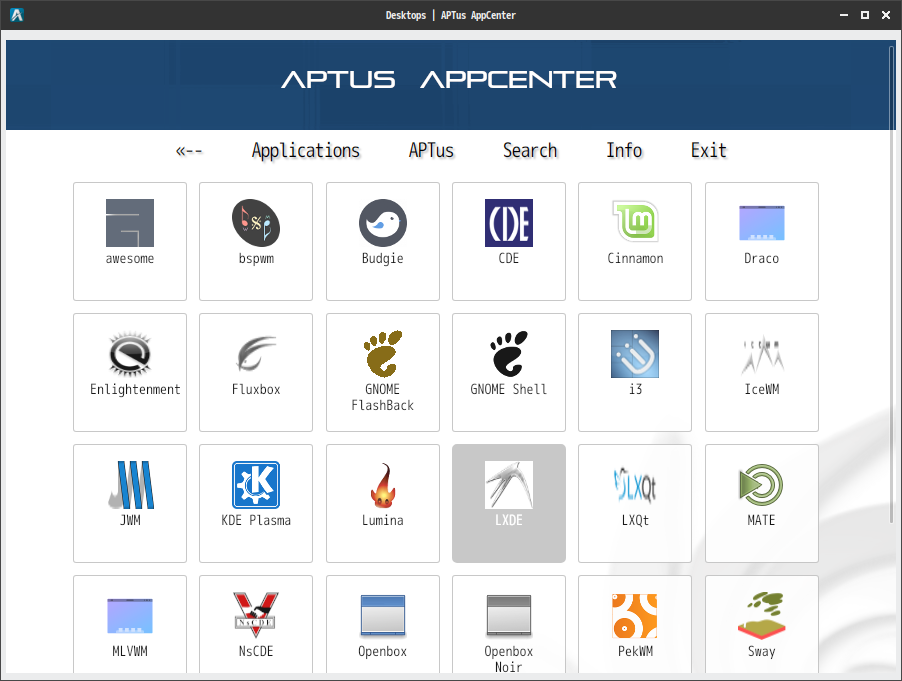Click the APTus AppCenter banner logo

click(x=449, y=79)
